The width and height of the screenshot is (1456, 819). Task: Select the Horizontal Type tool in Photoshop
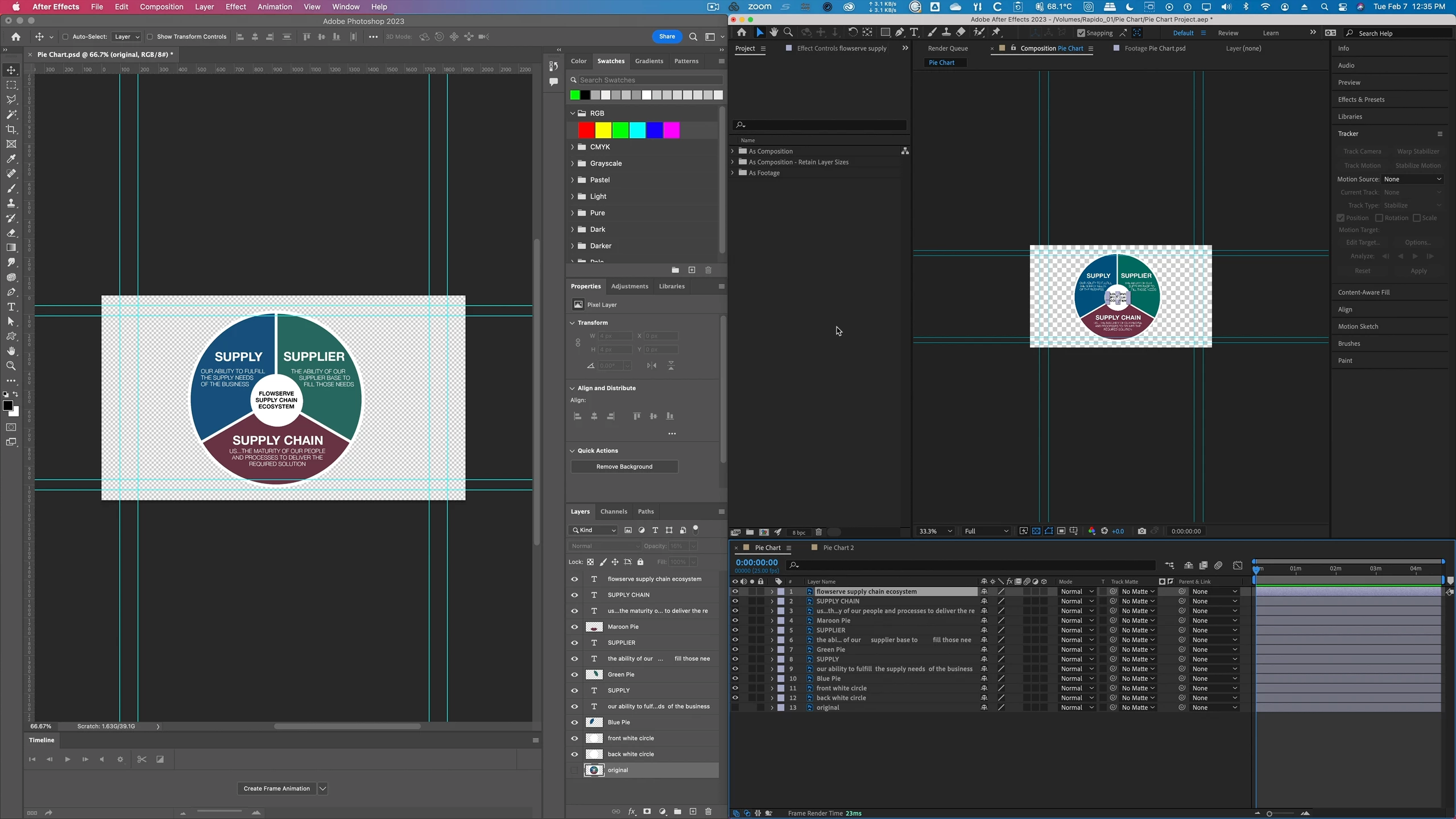click(x=11, y=307)
